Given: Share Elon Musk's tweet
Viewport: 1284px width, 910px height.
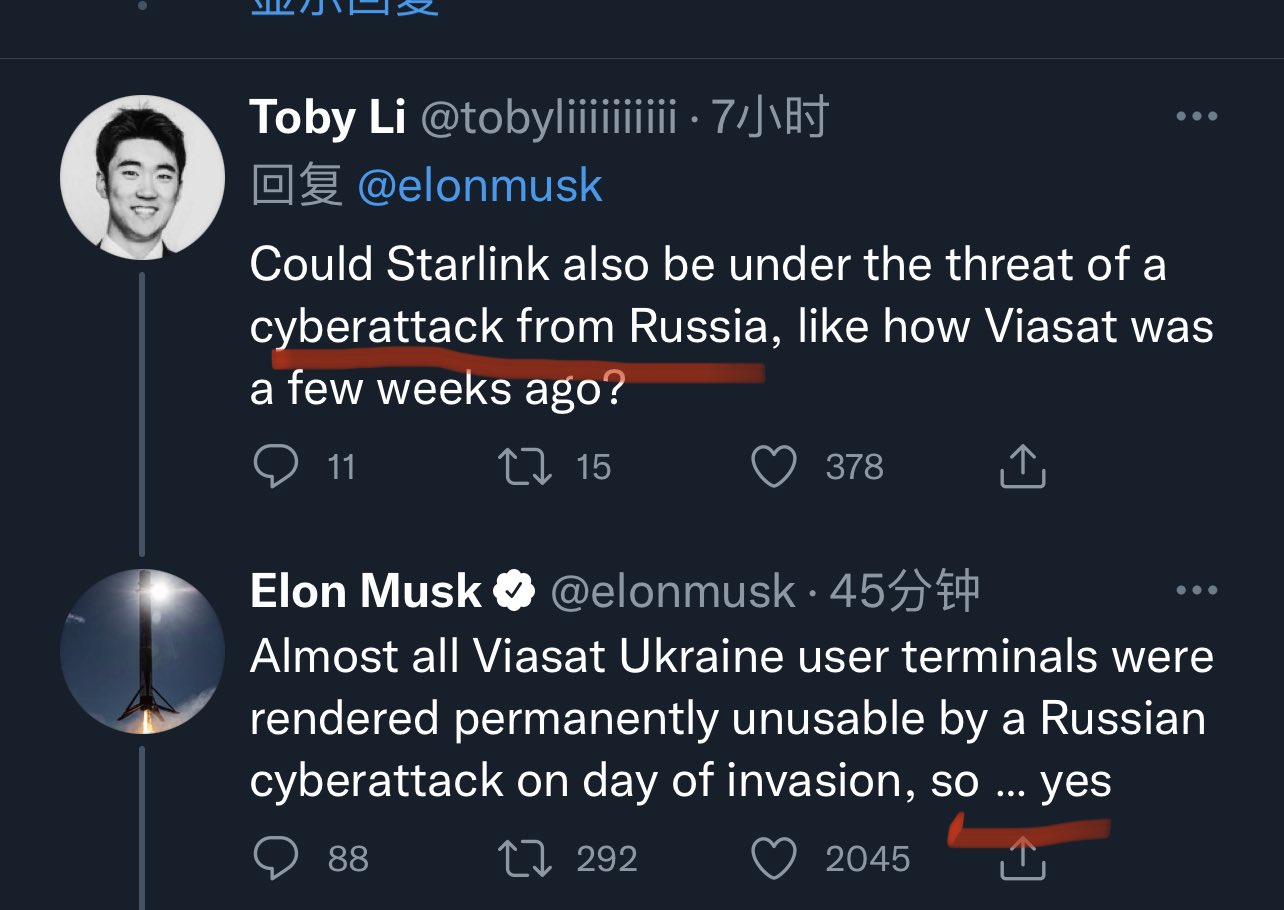Looking at the screenshot, I should pyautogui.click(x=1022, y=858).
